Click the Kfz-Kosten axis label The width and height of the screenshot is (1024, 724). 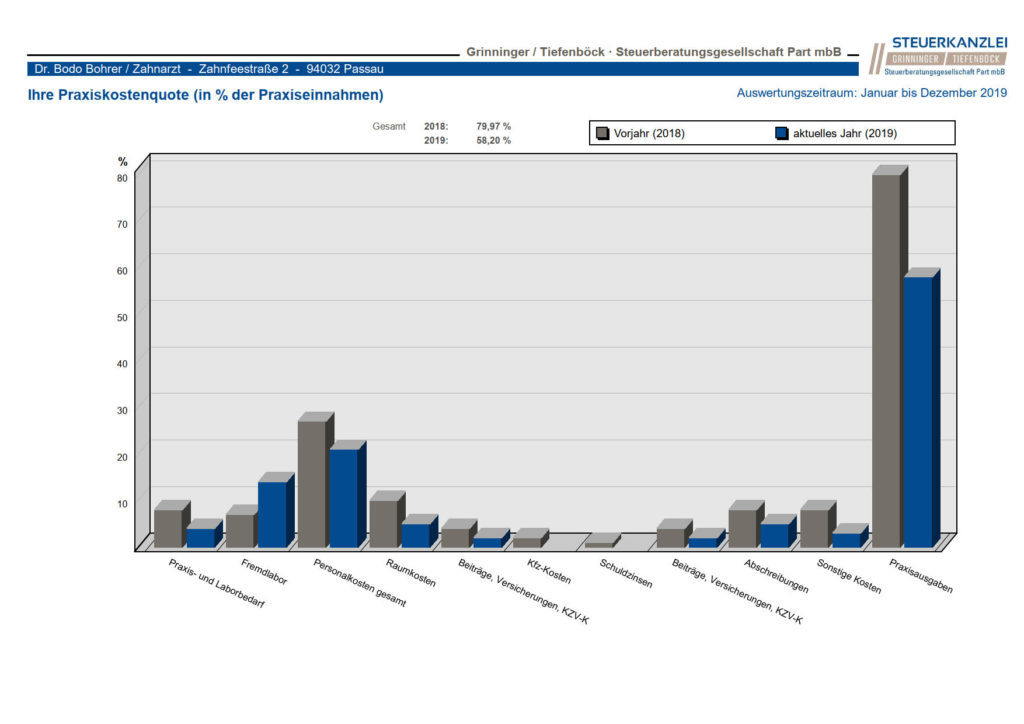549,571
